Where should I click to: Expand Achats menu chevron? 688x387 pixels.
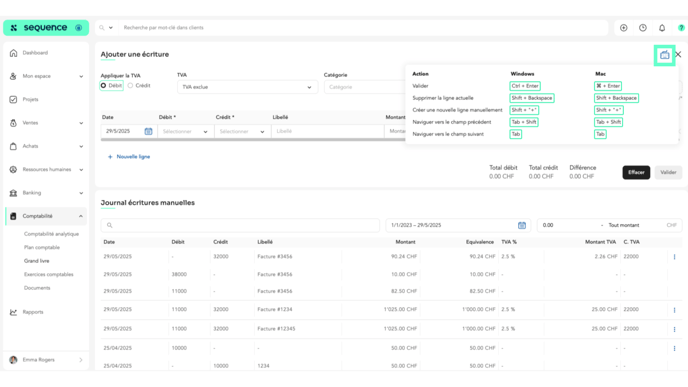coord(81,146)
